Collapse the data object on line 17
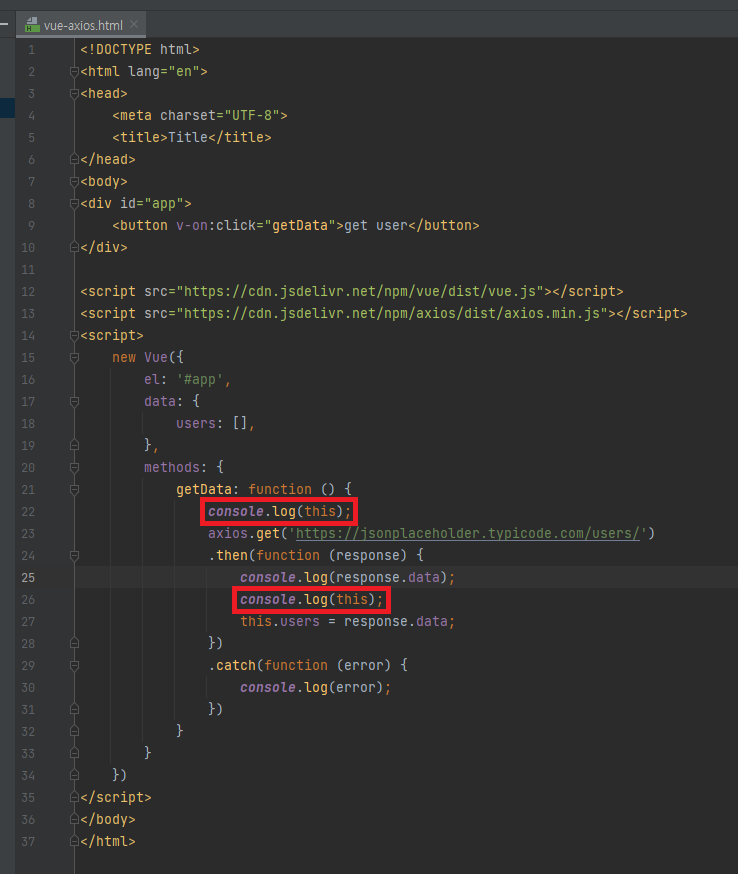The width and height of the screenshot is (738, 874). (x=74, y=402)
